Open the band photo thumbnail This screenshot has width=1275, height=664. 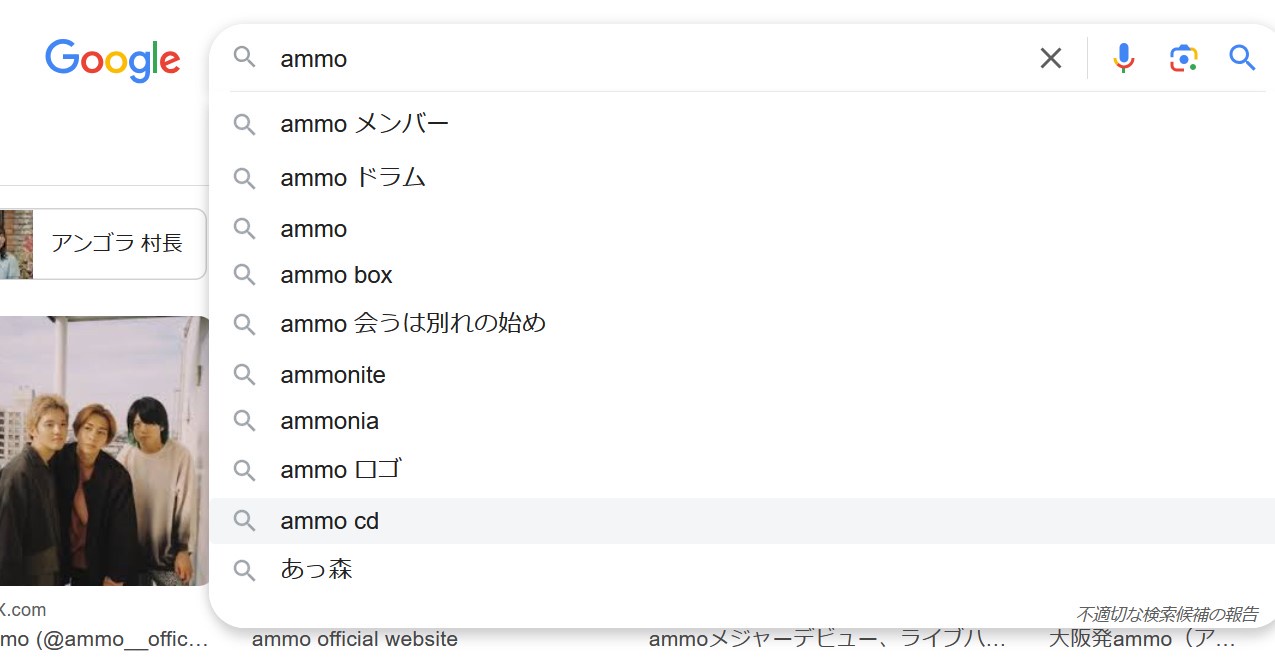click(105, 451)
